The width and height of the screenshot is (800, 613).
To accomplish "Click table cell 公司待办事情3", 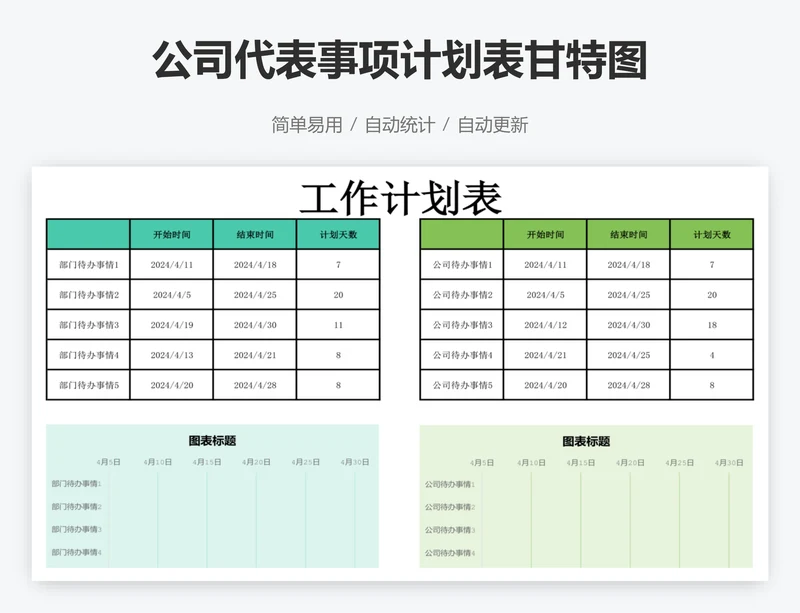I will pos(462,325).
